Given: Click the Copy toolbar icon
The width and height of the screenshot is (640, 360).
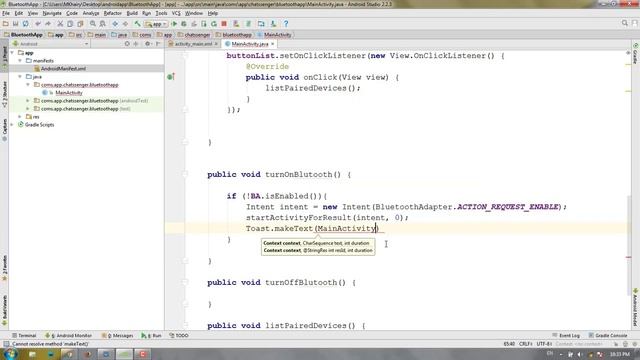Looking at the screenshot, I should click(x=70, y=24).
